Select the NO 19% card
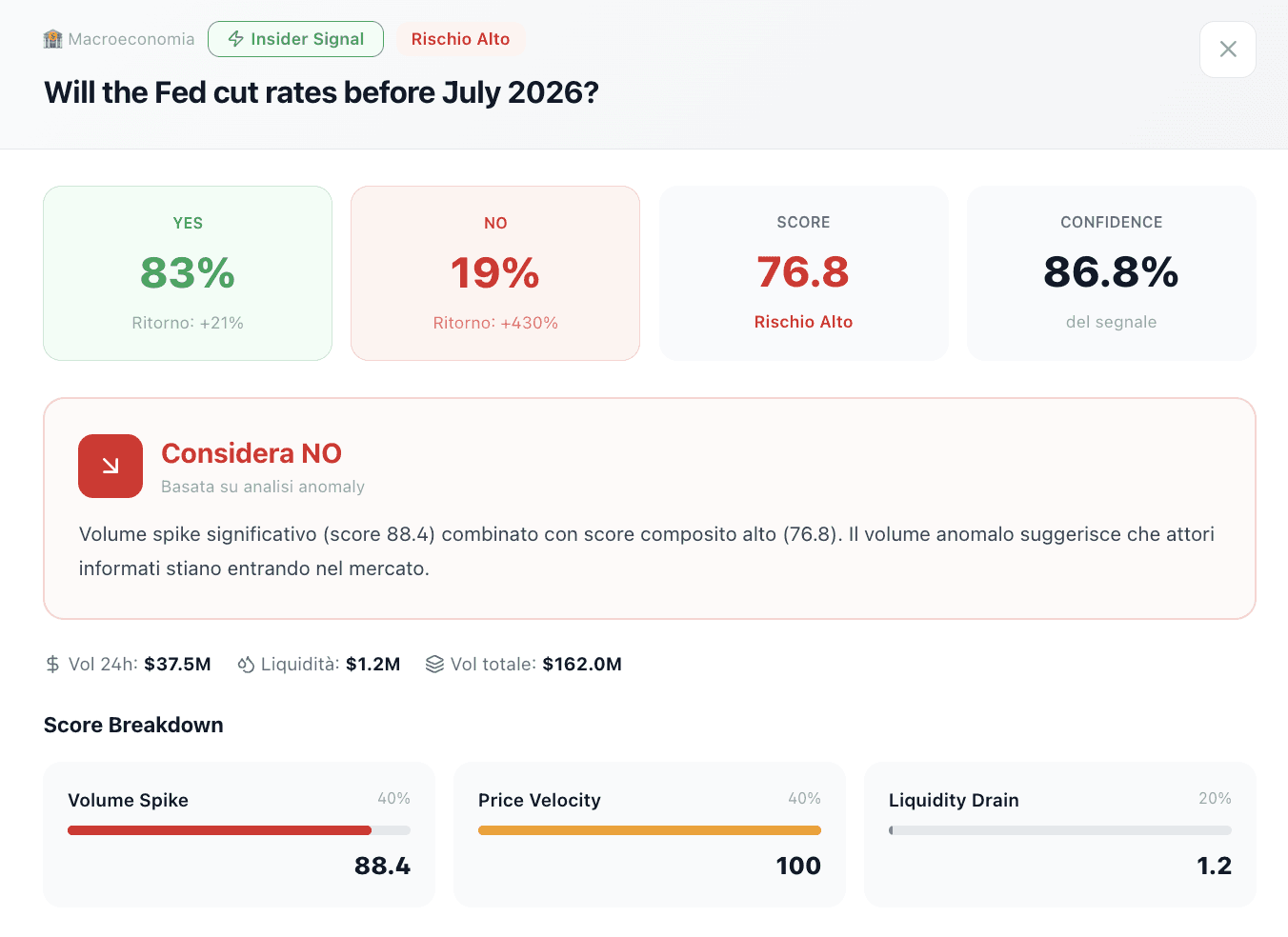 coord(494,273)
